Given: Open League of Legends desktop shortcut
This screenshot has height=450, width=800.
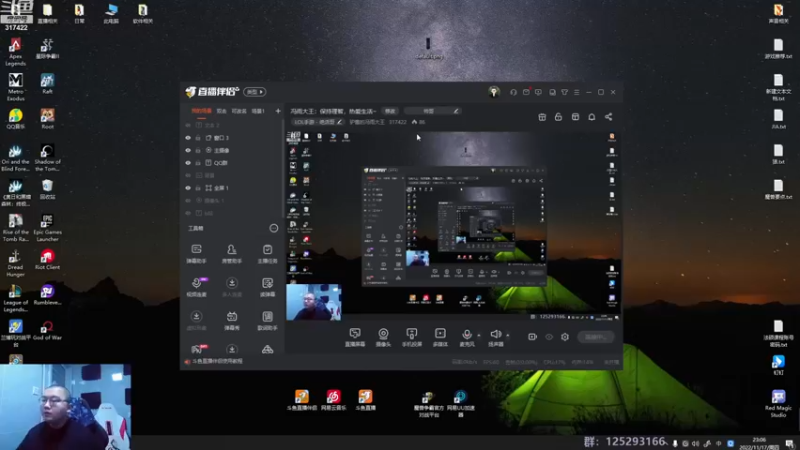Looking at the screenshot, I should pyautogui.click(x=15, y=298).
